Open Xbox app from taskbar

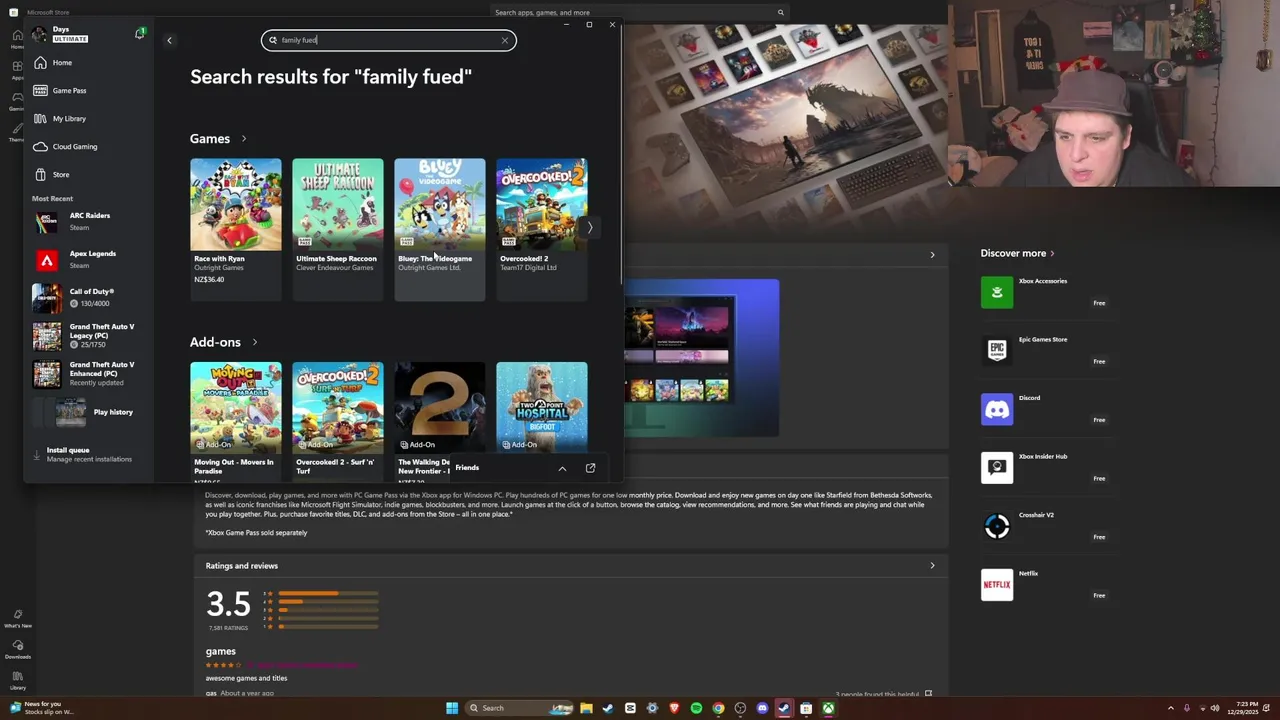coord(828,708)
